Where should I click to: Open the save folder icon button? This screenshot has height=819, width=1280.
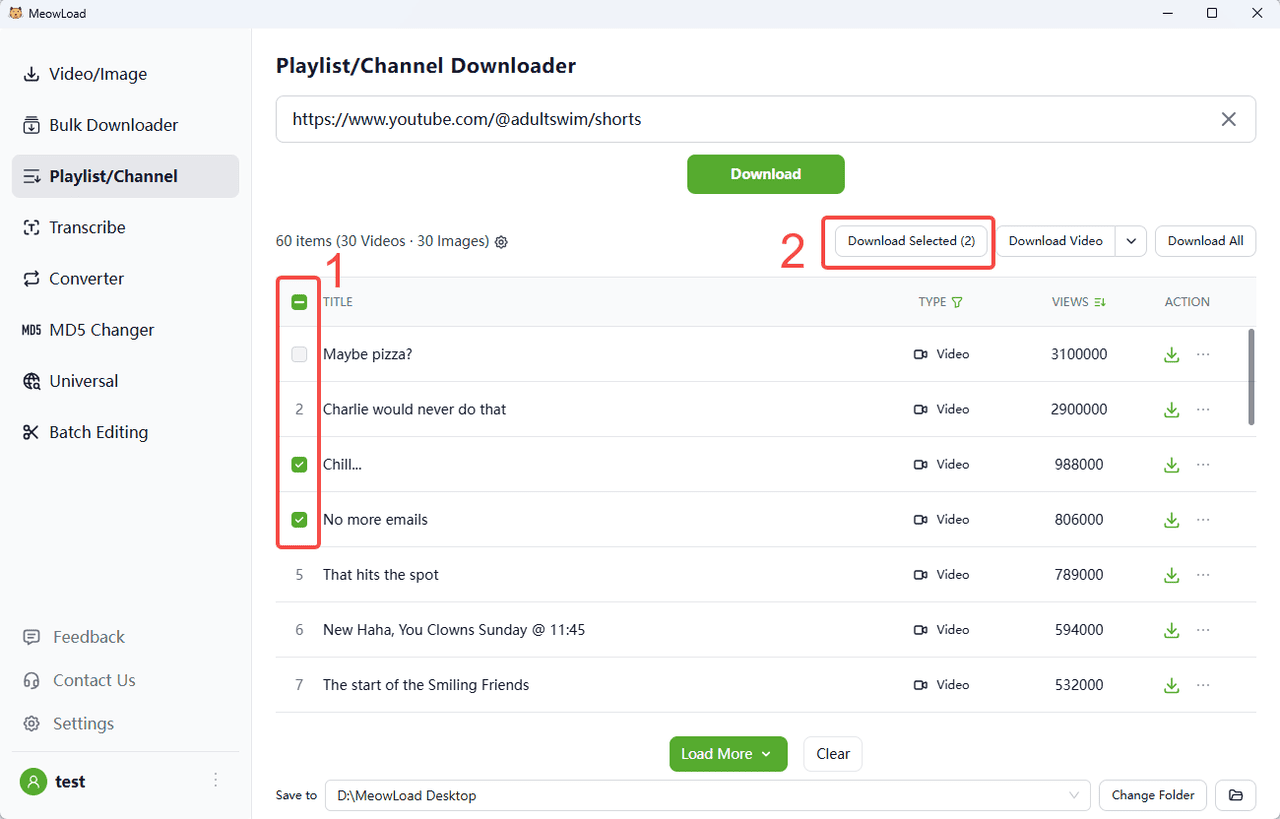coord(1236,795)
